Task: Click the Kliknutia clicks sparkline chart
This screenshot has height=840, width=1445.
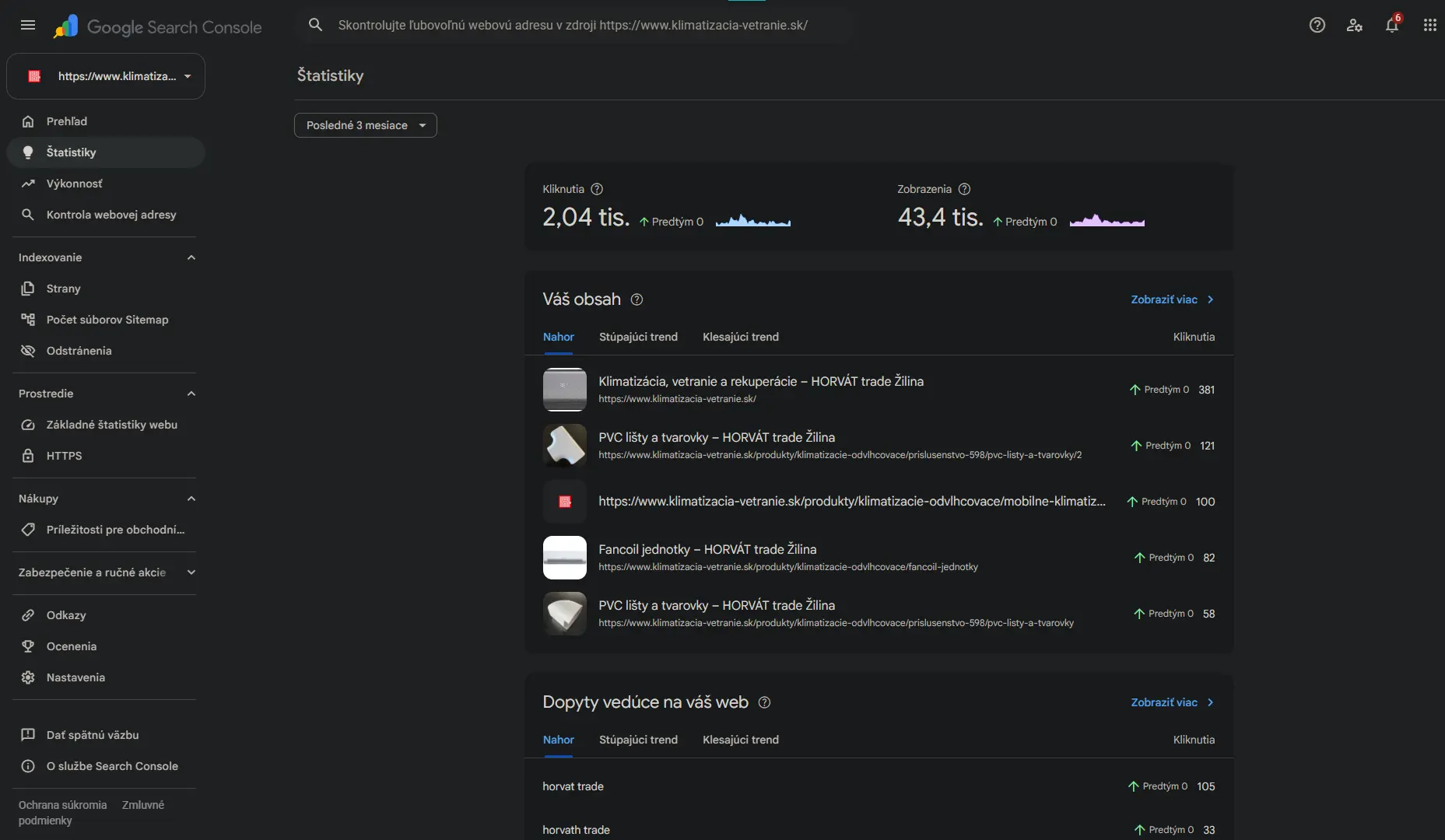Action: [753, 221]
